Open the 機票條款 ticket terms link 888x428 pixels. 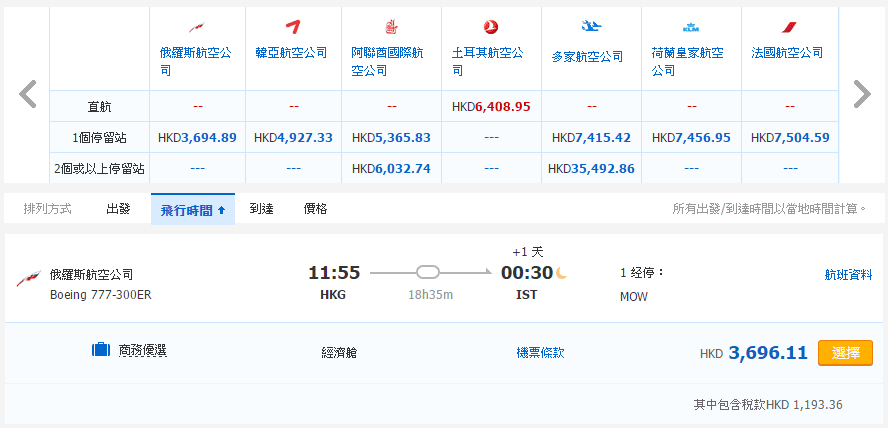540,352
